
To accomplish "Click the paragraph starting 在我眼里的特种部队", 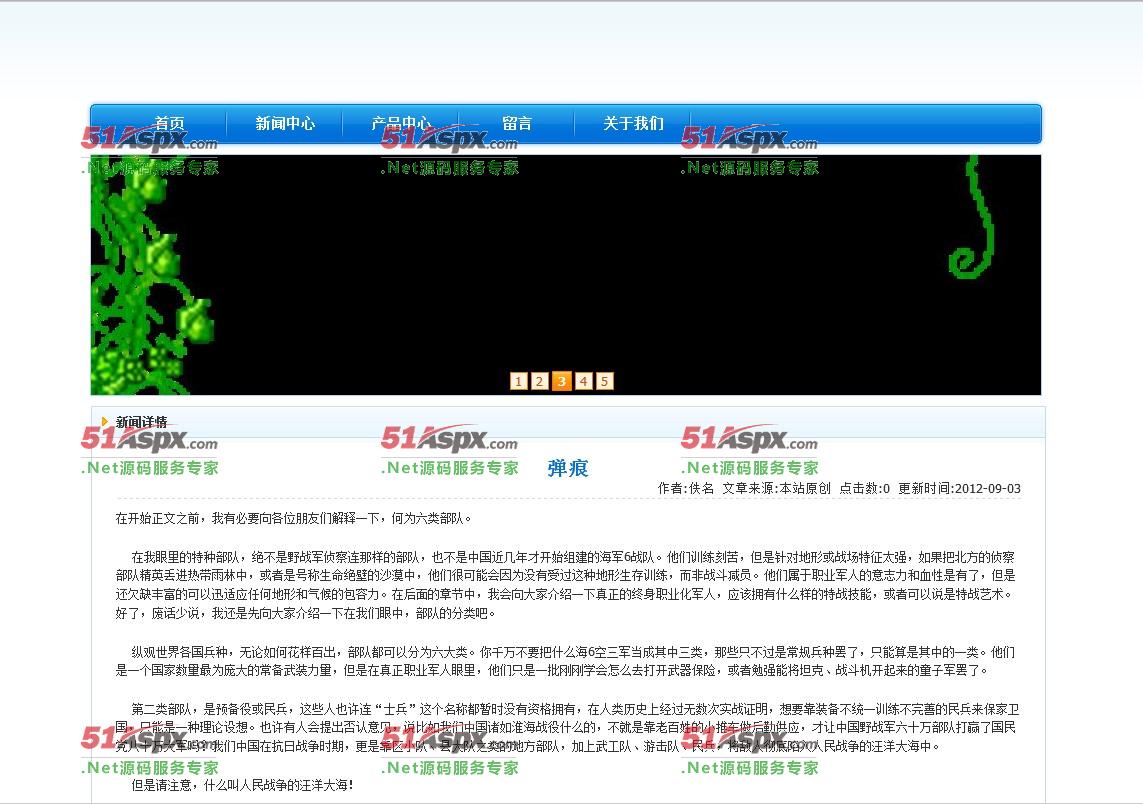I will (566, 585).
